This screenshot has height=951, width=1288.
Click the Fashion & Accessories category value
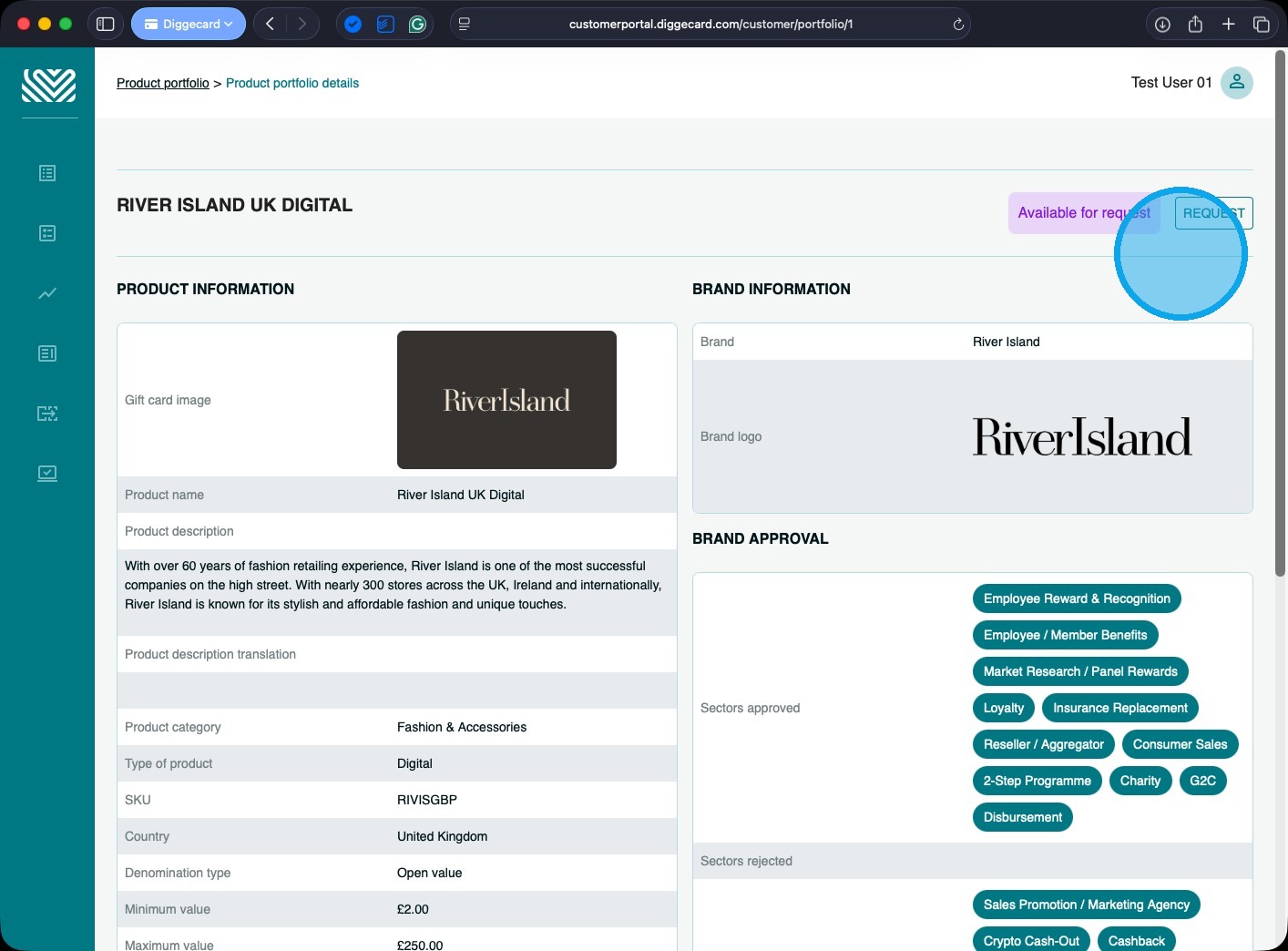[x=462, y=727]
